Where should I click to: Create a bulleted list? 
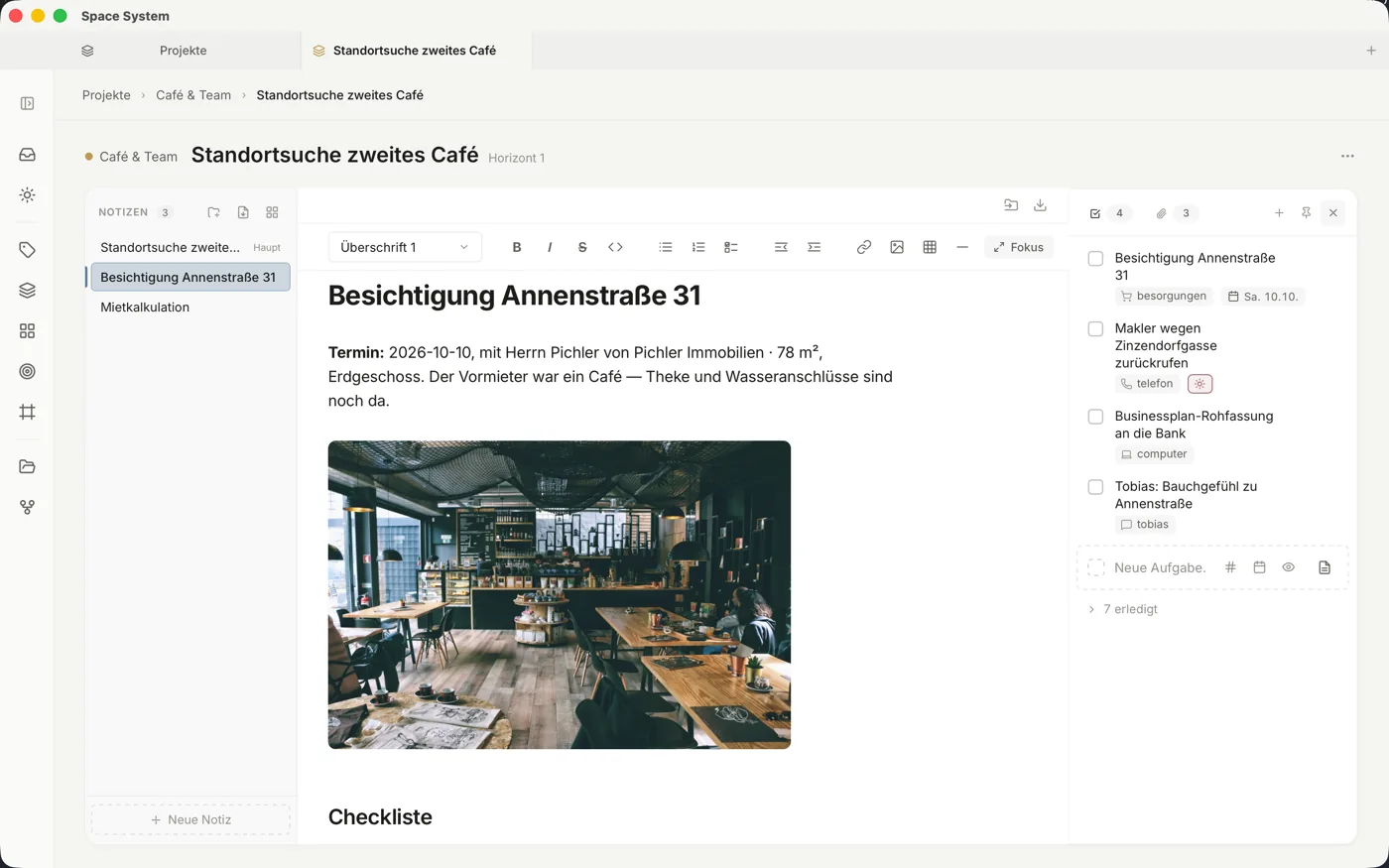coord(666,247)
